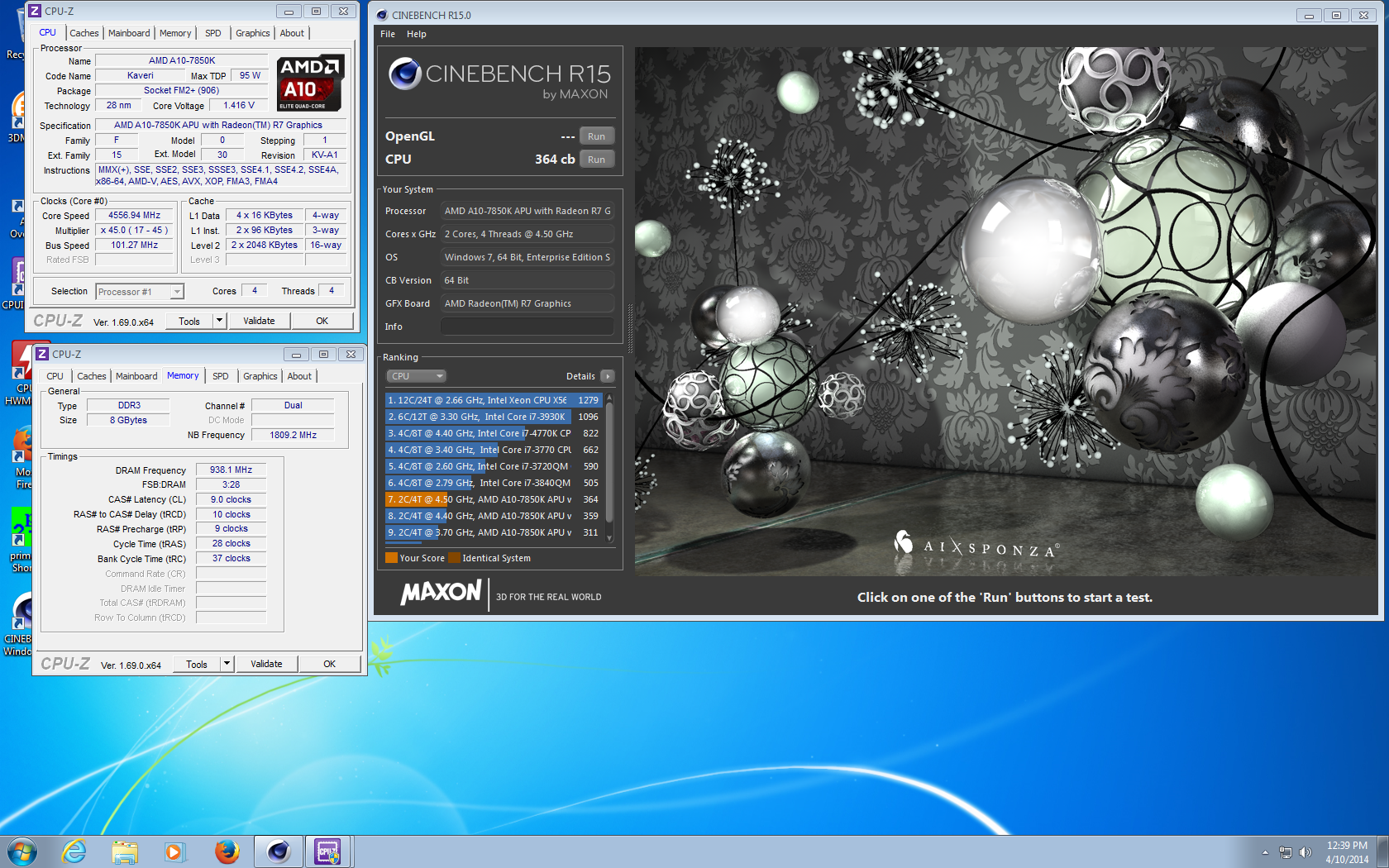Viewport: 1389px width, 868px height.
Task: Click the Cinebench title bar icon
Action: point(382,15)
